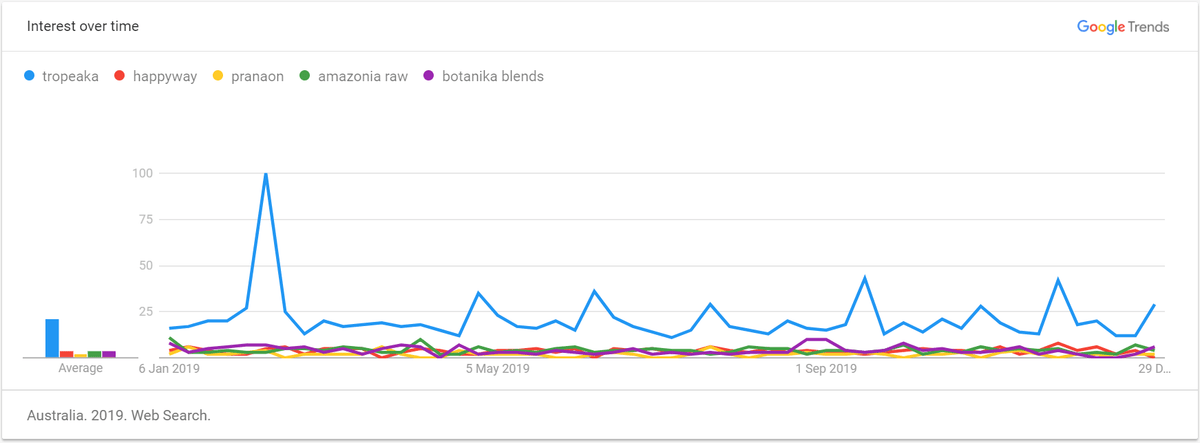
Task: Click the green amazonia raw legend dot
Action: [x=304, y=76]
